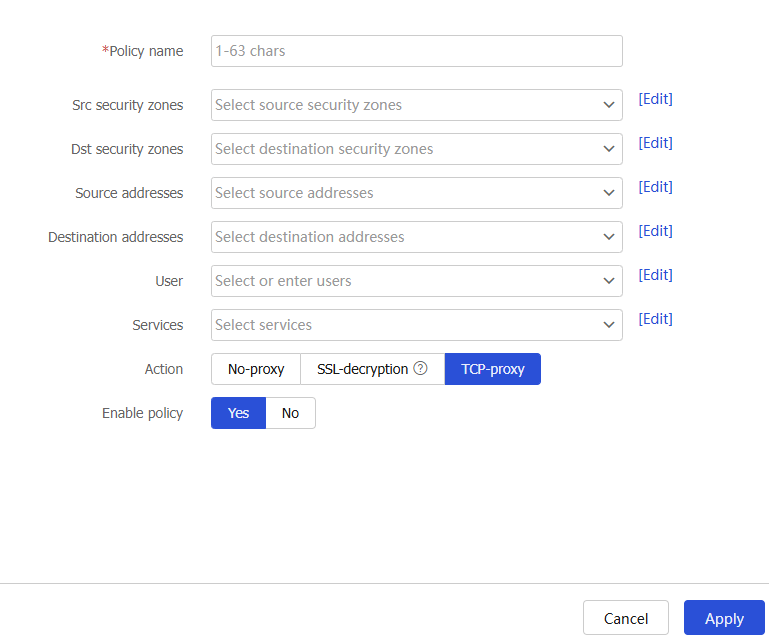The image size is (769, 643).
Task: Set Enable policy to No
Action: pos(290,413)
